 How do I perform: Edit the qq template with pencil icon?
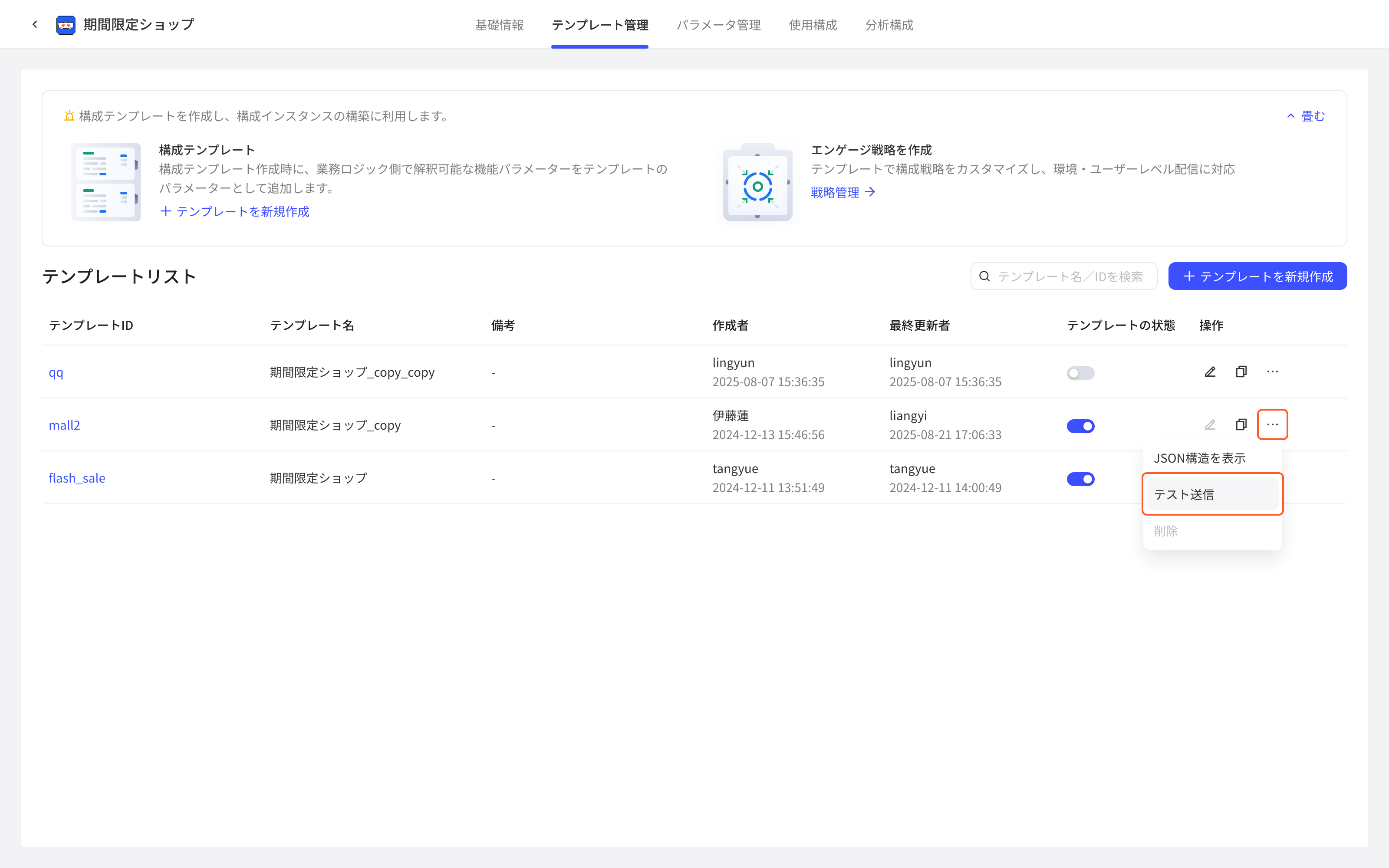1210,372
